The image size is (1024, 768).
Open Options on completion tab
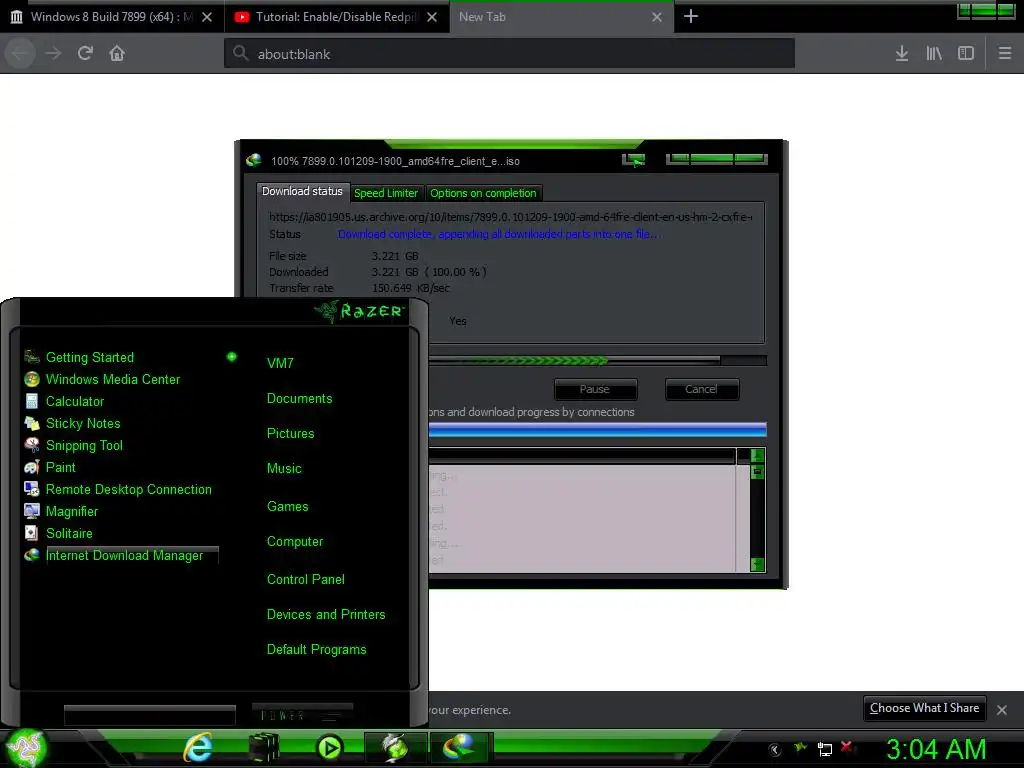click(x=483, y=193)
